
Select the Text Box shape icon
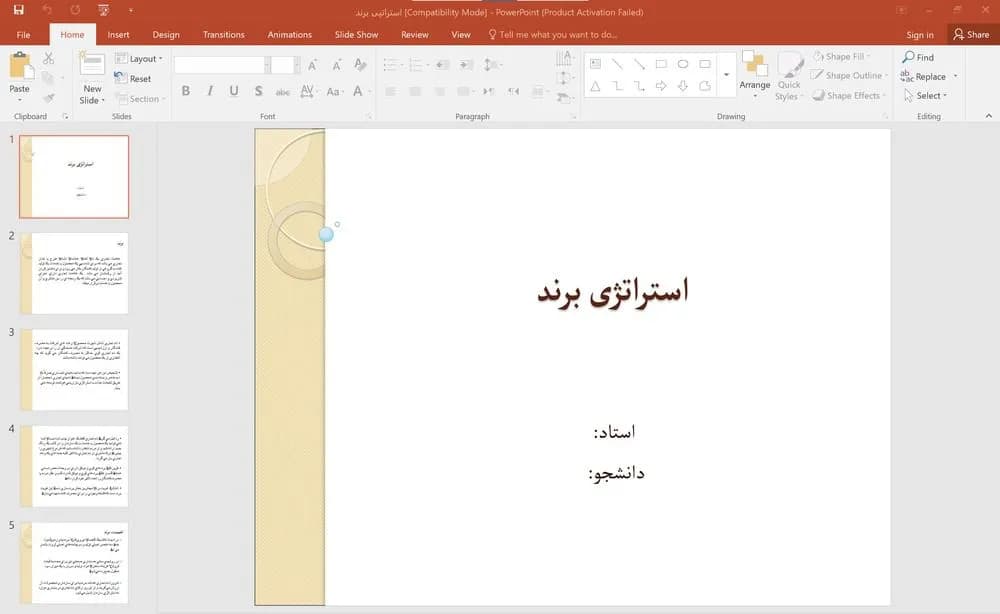[595, 64]
